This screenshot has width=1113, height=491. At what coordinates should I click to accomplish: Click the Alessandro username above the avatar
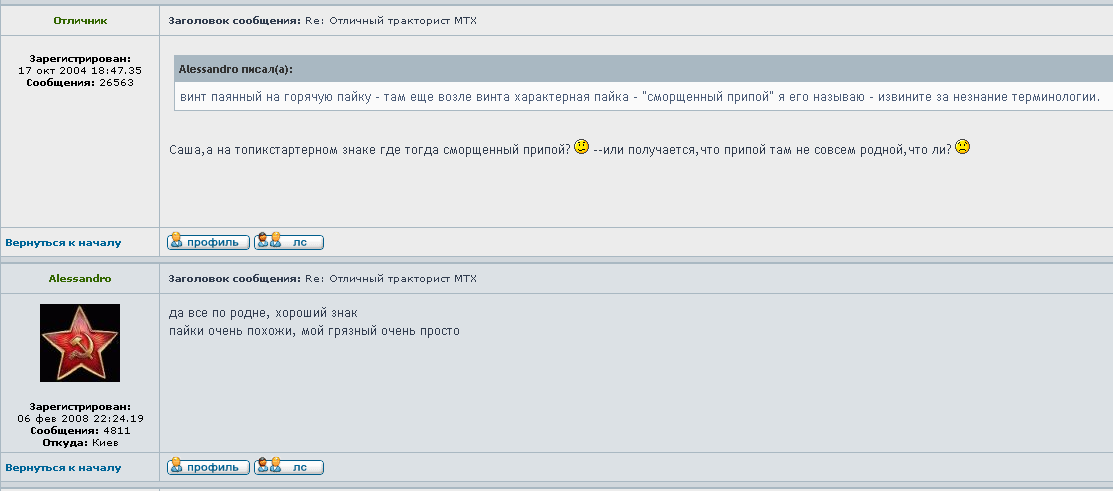click(80, 278)
